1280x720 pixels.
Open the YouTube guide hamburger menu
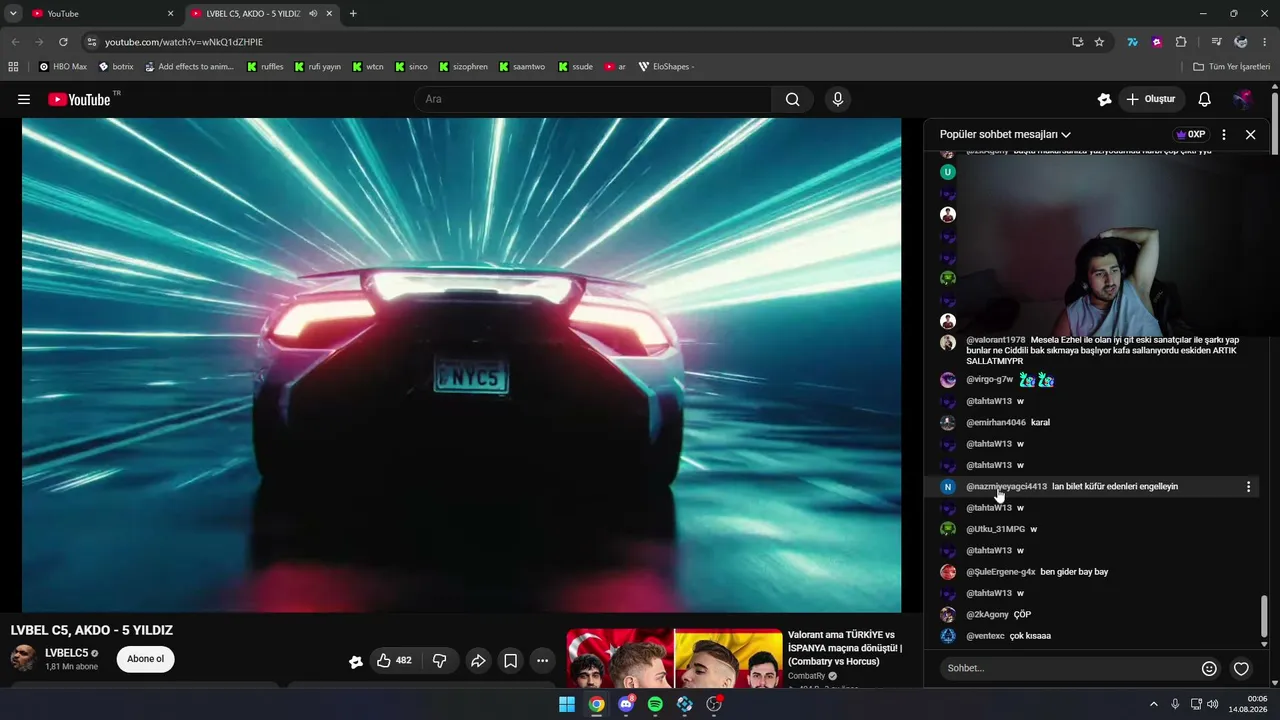click(x=24, y=99)
